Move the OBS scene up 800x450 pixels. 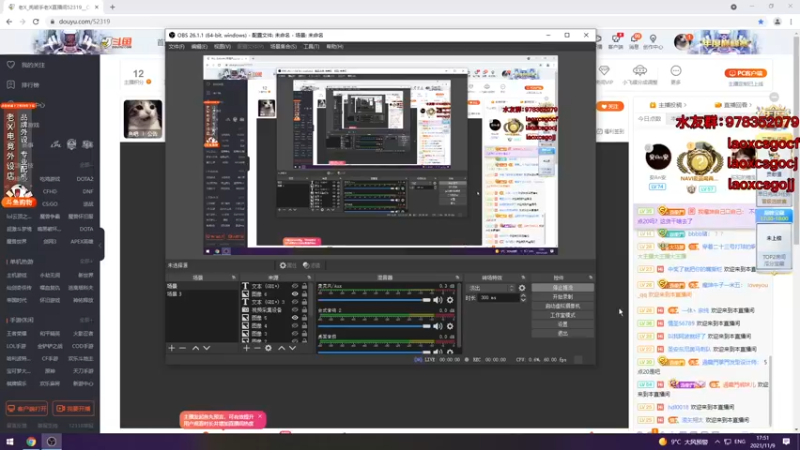[195, 348]
